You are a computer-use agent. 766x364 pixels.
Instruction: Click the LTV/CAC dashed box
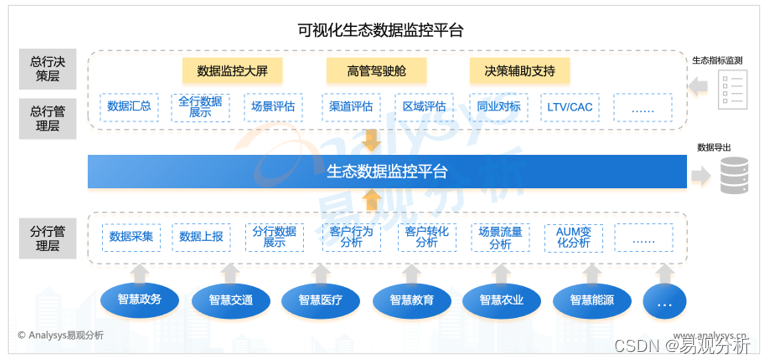point(570,107)
